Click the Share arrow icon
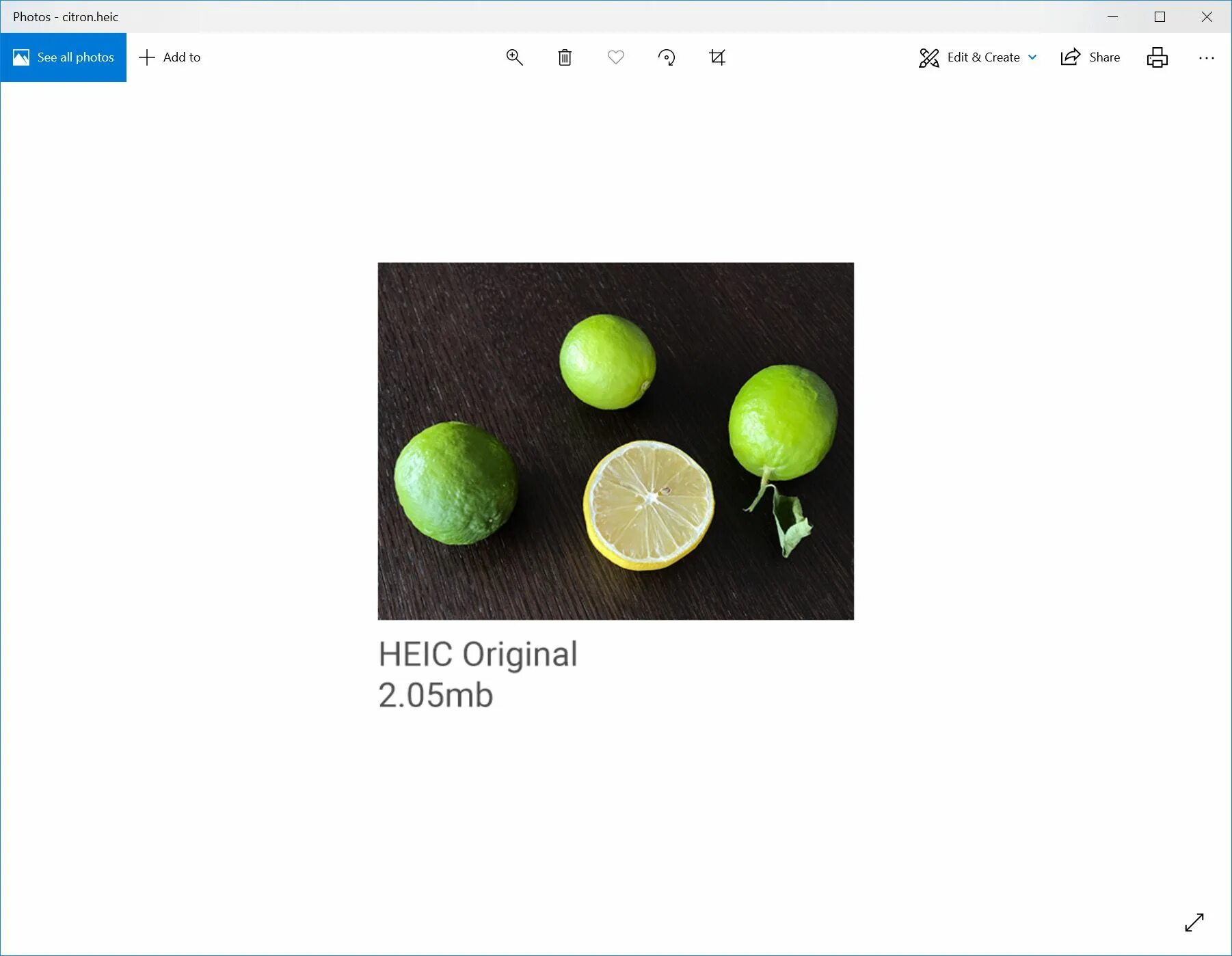 point(1071,57)
